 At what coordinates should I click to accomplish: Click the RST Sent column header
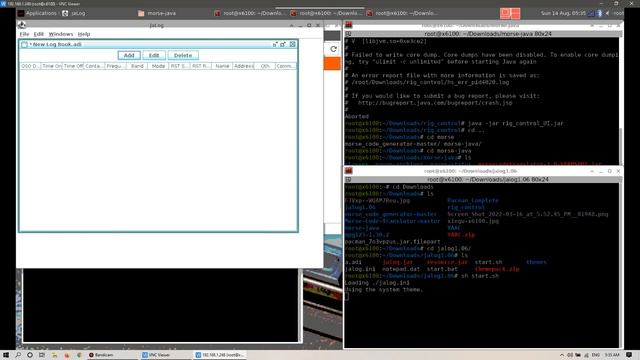pyautogui.click(x=179, y=66)
